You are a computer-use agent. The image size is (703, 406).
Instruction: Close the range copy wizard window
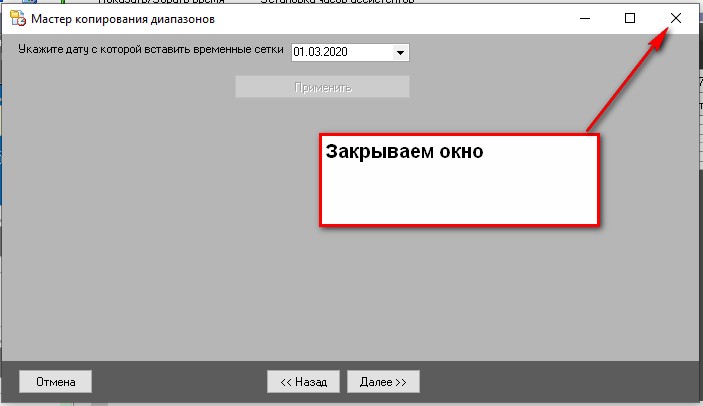676,18
